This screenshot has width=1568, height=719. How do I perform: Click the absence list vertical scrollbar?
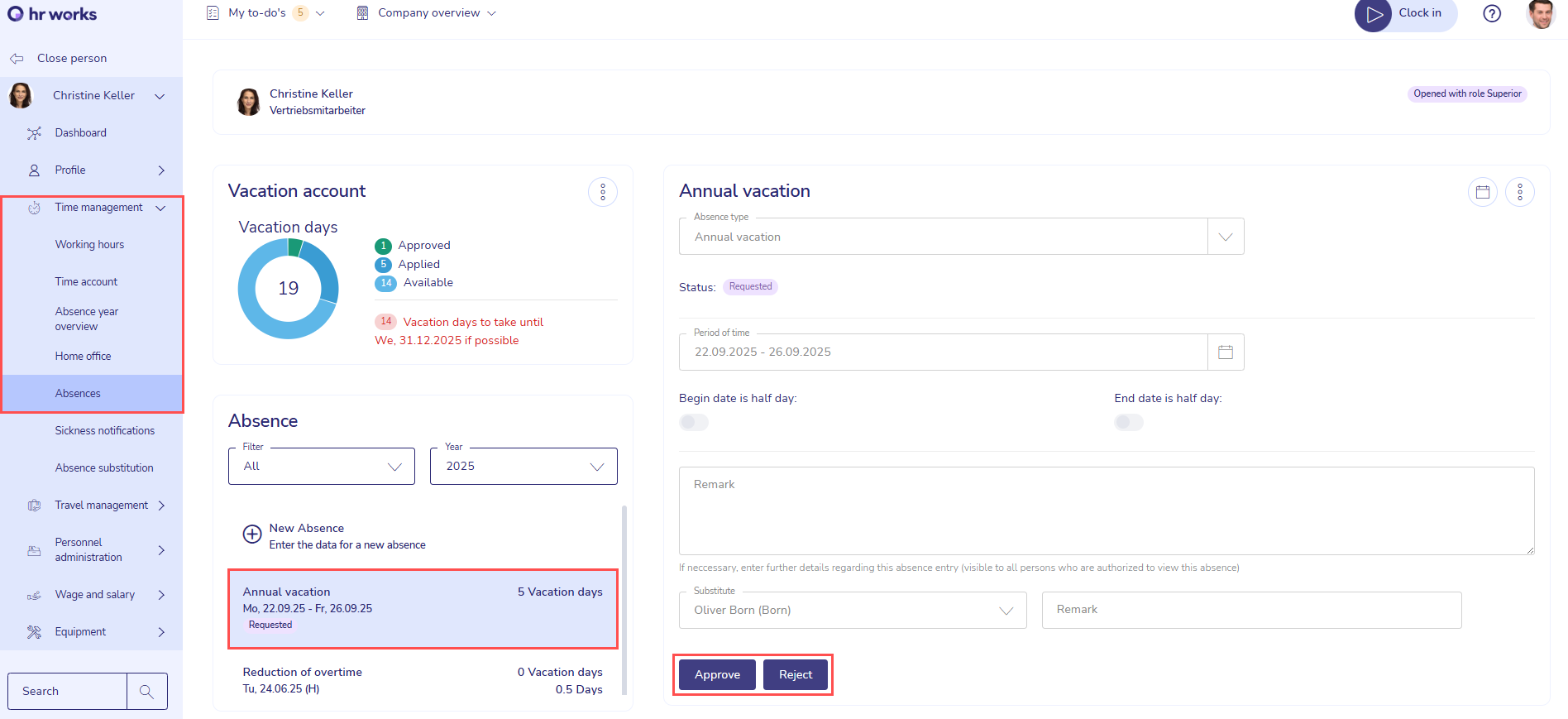[x=624, y=596]
